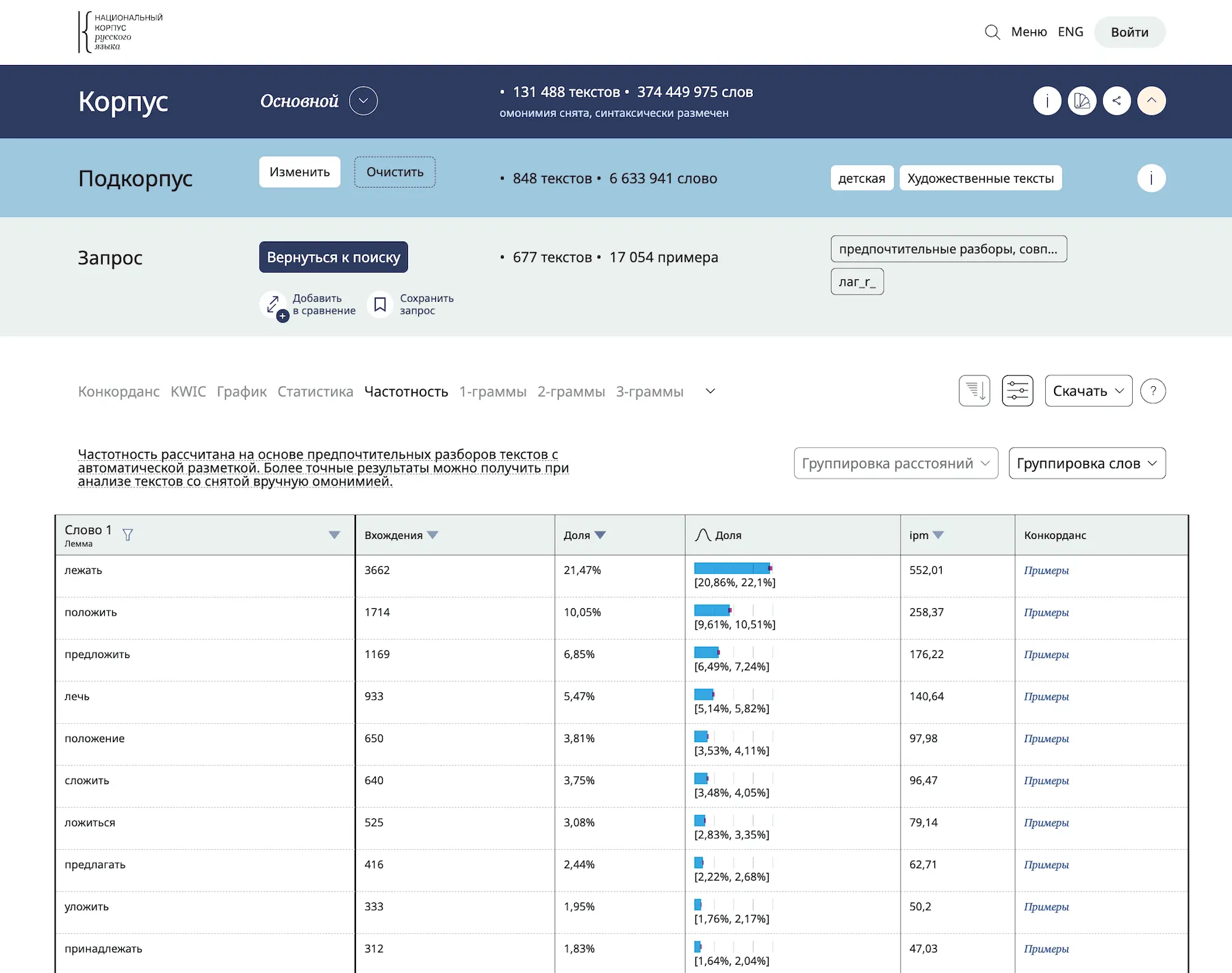
Task: Open Примеры link for положить
Action: tap(1046, 612)
